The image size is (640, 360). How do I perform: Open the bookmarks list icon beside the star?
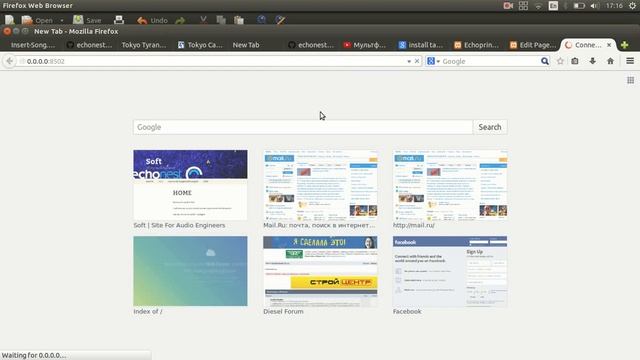point(575,61)
